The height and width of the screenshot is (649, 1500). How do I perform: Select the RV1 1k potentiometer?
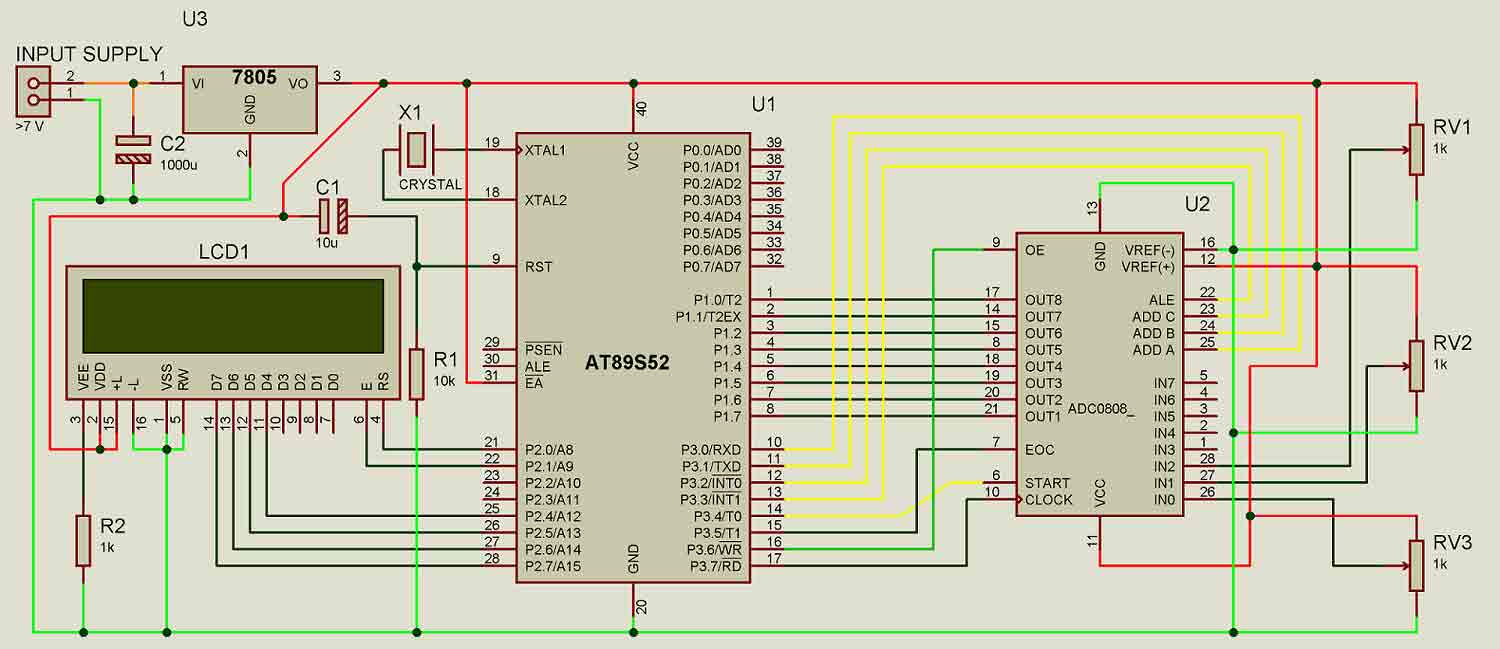(x=1418, y=150)
